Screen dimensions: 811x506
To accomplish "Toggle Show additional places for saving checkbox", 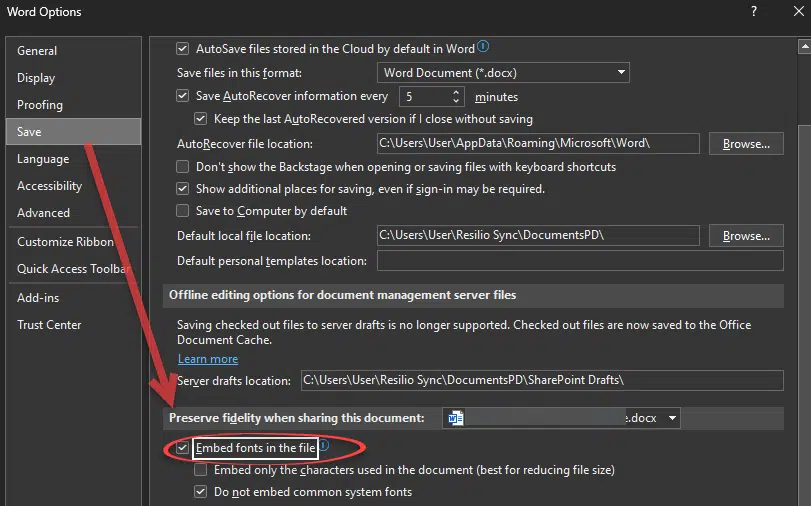I will [183, 188].
